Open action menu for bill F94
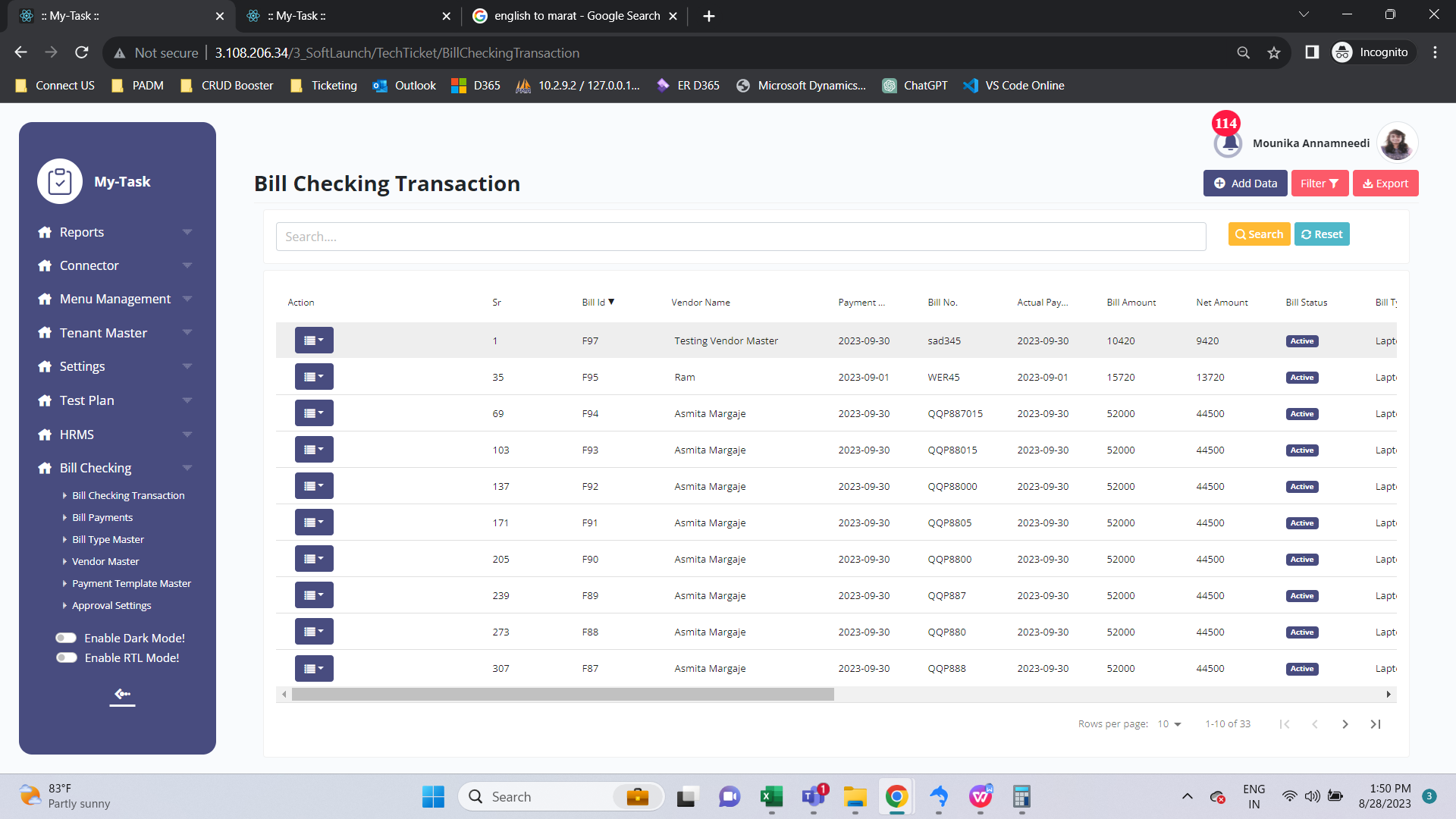The height and width of the screenshot is (819, 1456). [314, 413]
